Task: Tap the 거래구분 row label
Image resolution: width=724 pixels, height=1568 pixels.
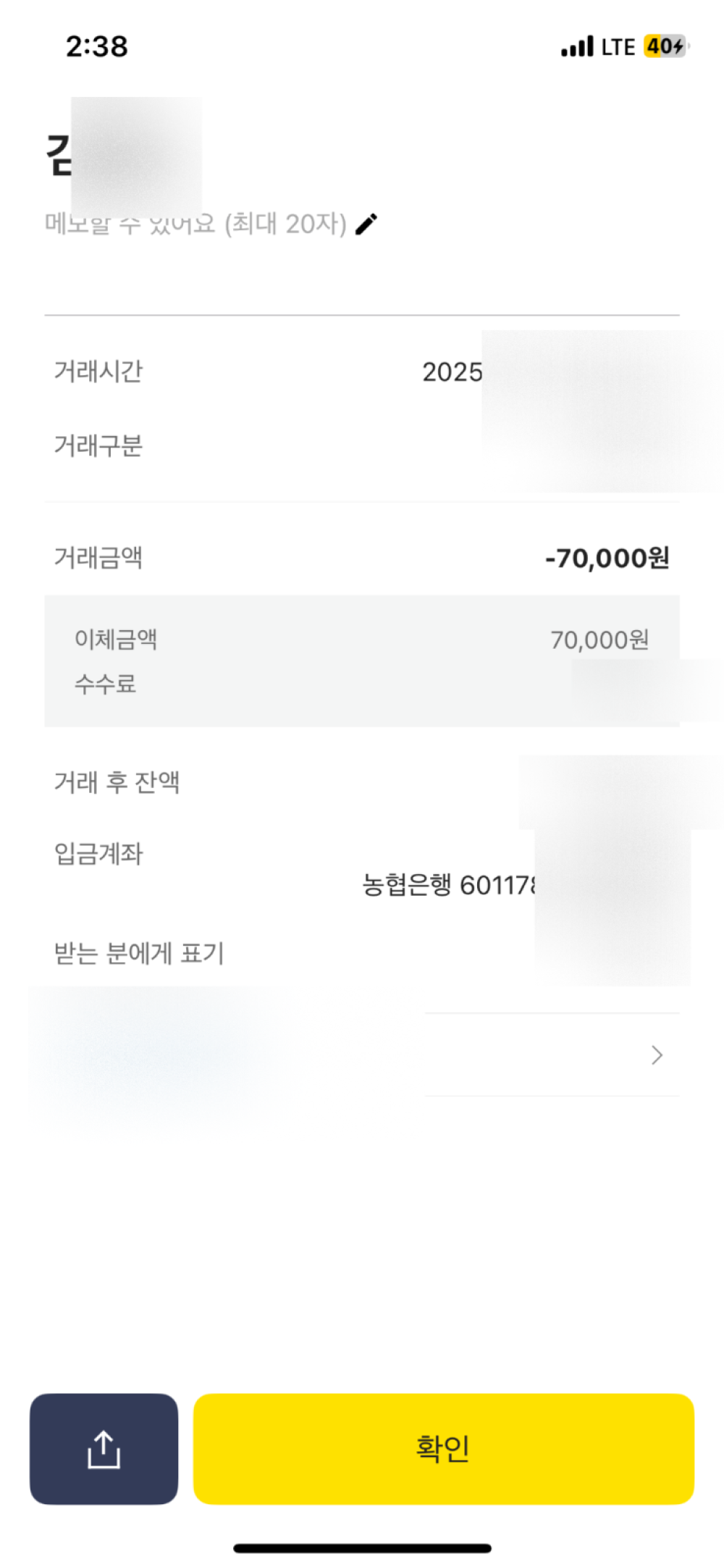Action: 98,445
